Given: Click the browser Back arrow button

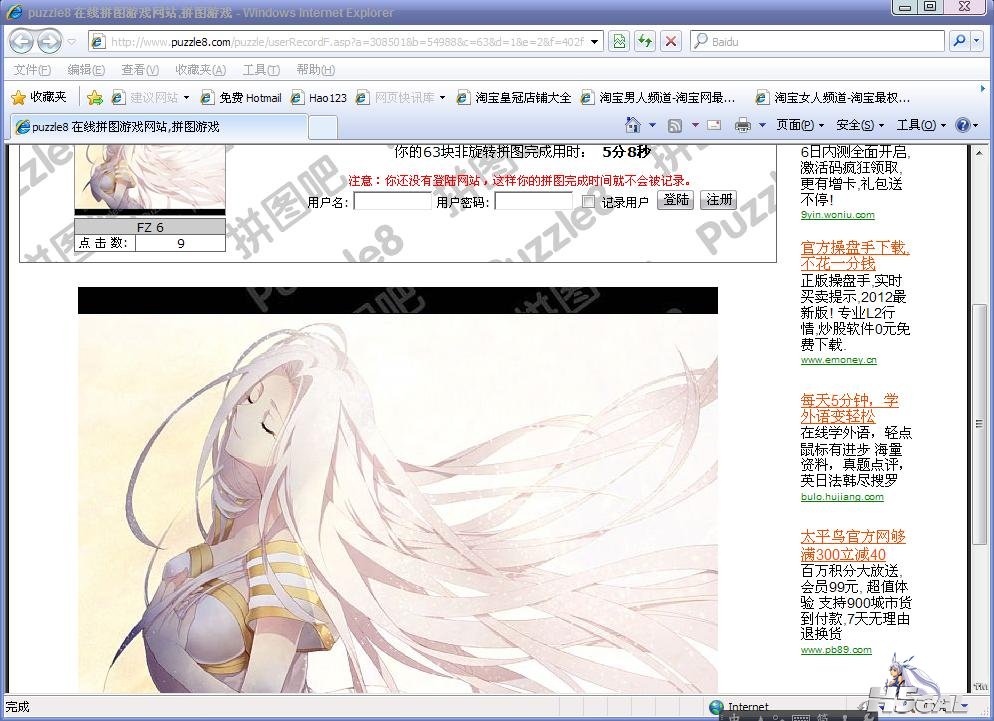Looking at the screenshot, I should tap(22, 42).
